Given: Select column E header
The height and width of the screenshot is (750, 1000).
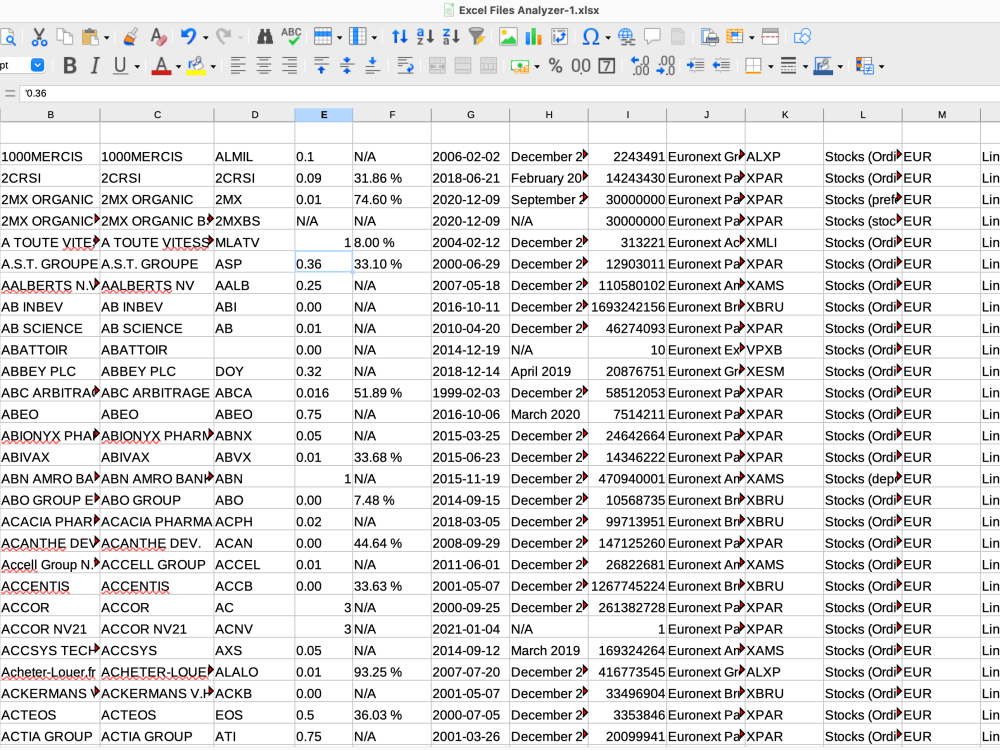Looking at the screenshot, I should tap(323, 115).
